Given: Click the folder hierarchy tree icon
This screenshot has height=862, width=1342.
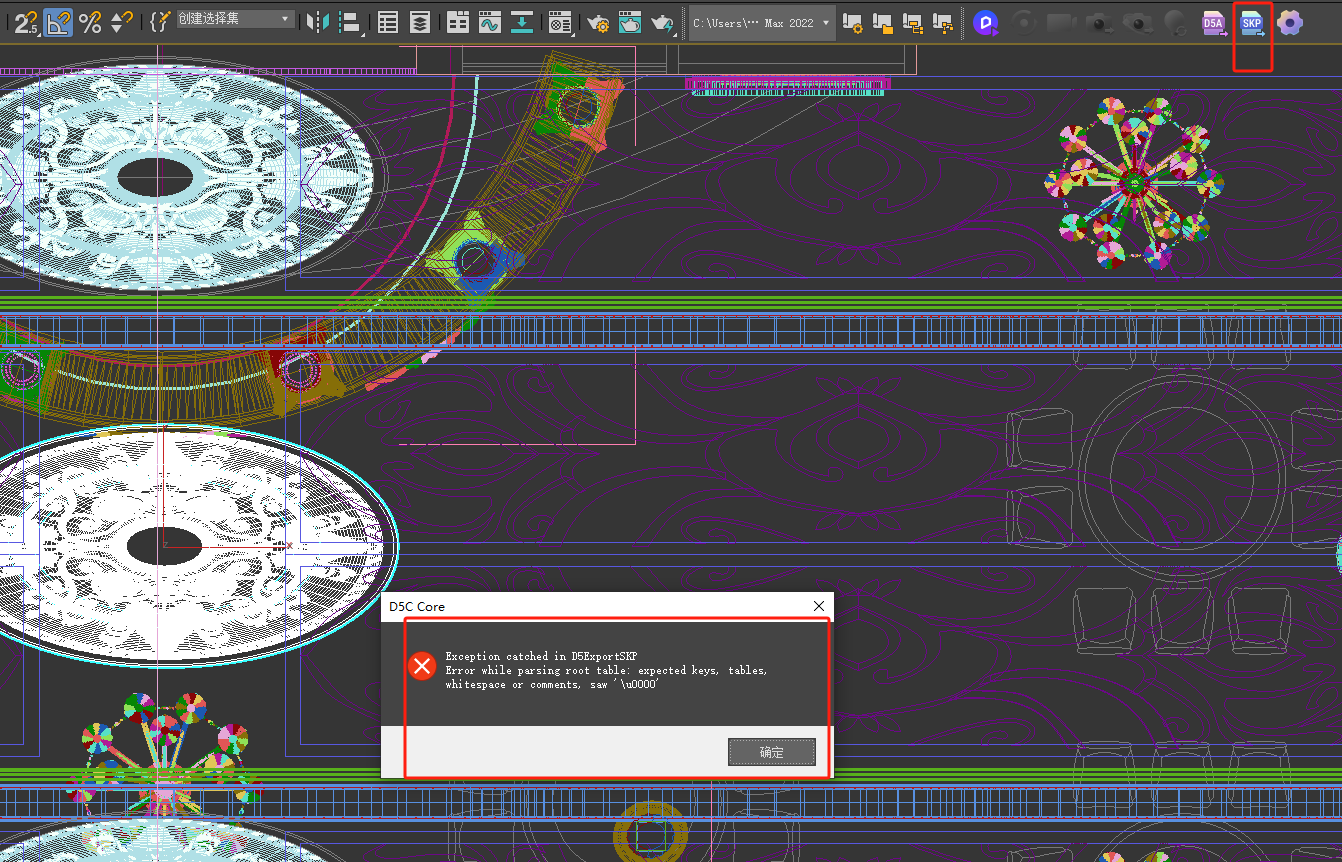Looking at the screenshot, I should [x=943, y=21].
